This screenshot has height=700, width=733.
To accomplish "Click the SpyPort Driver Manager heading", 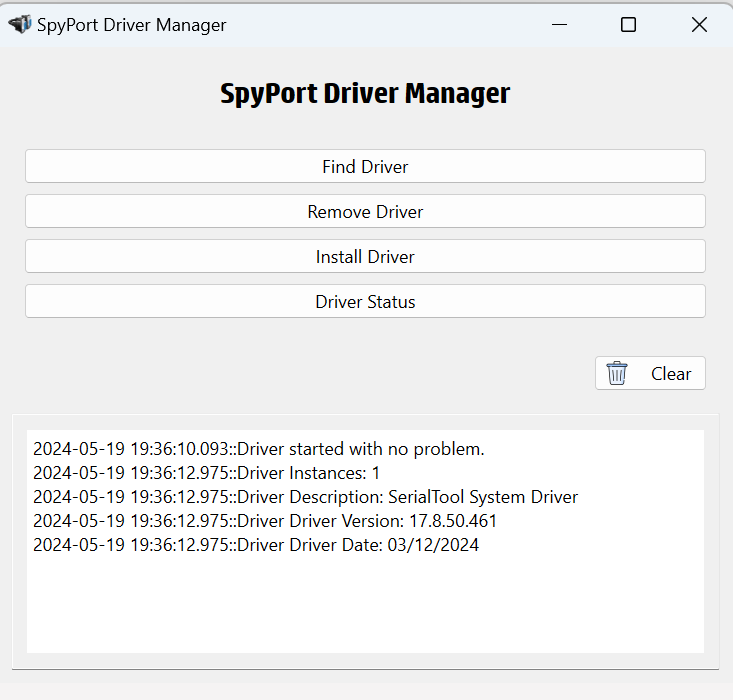I will coord(365,93).
